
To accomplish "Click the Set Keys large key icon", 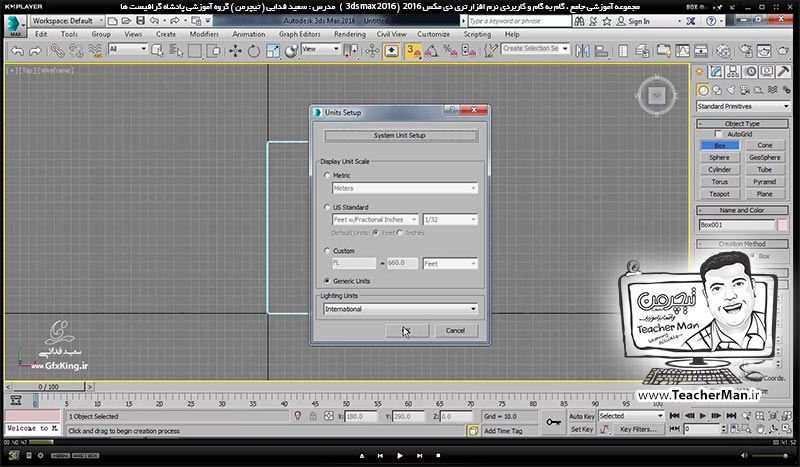I will 553,422.
